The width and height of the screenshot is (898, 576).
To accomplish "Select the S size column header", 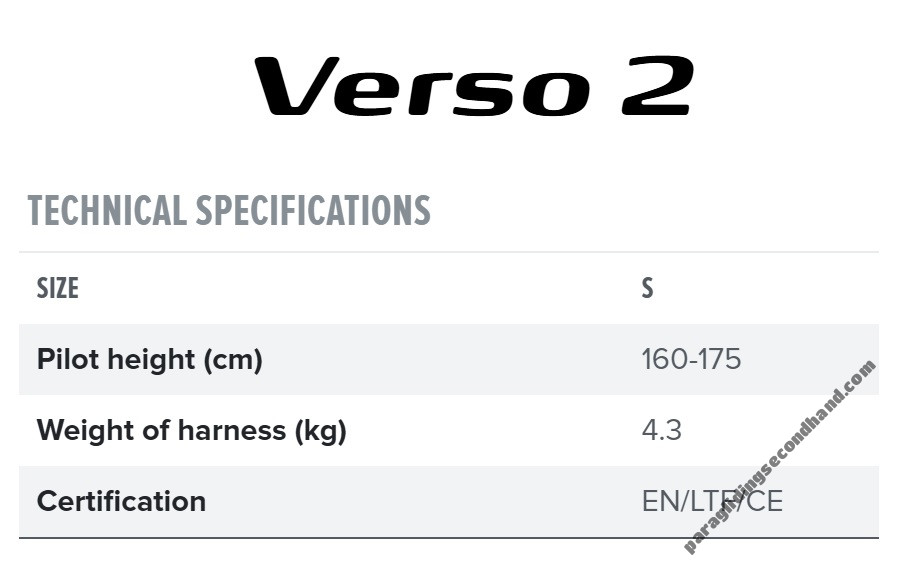I will tap(647, 288).
